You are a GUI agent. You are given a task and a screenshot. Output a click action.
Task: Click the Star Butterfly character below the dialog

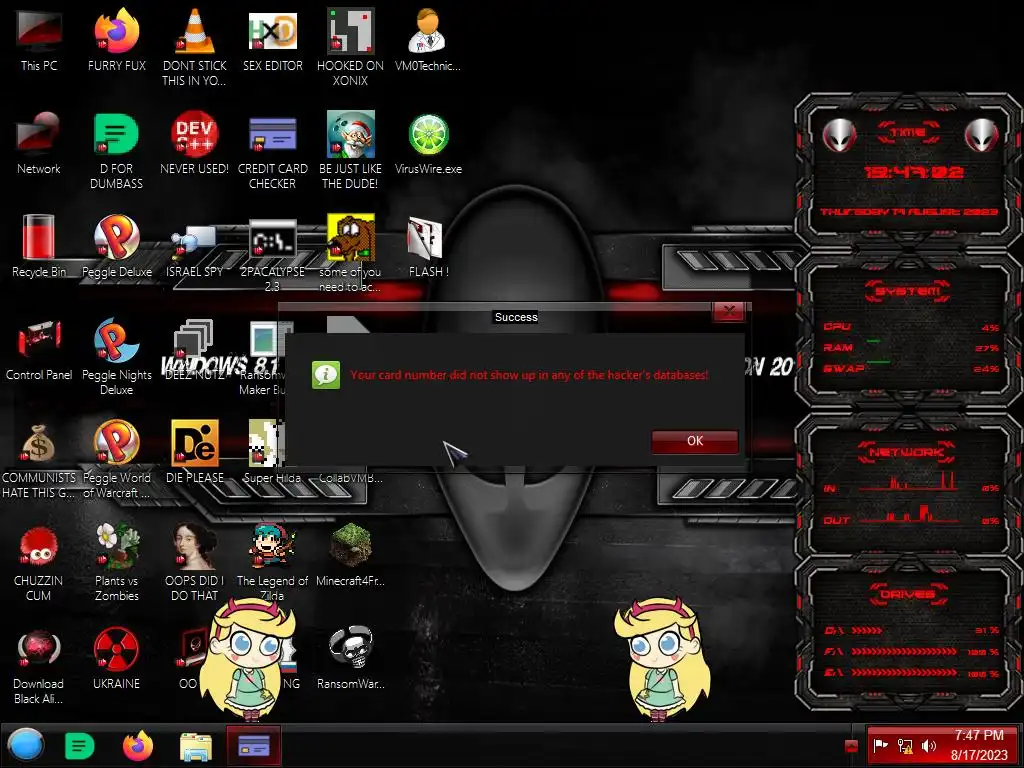point(661,660)
